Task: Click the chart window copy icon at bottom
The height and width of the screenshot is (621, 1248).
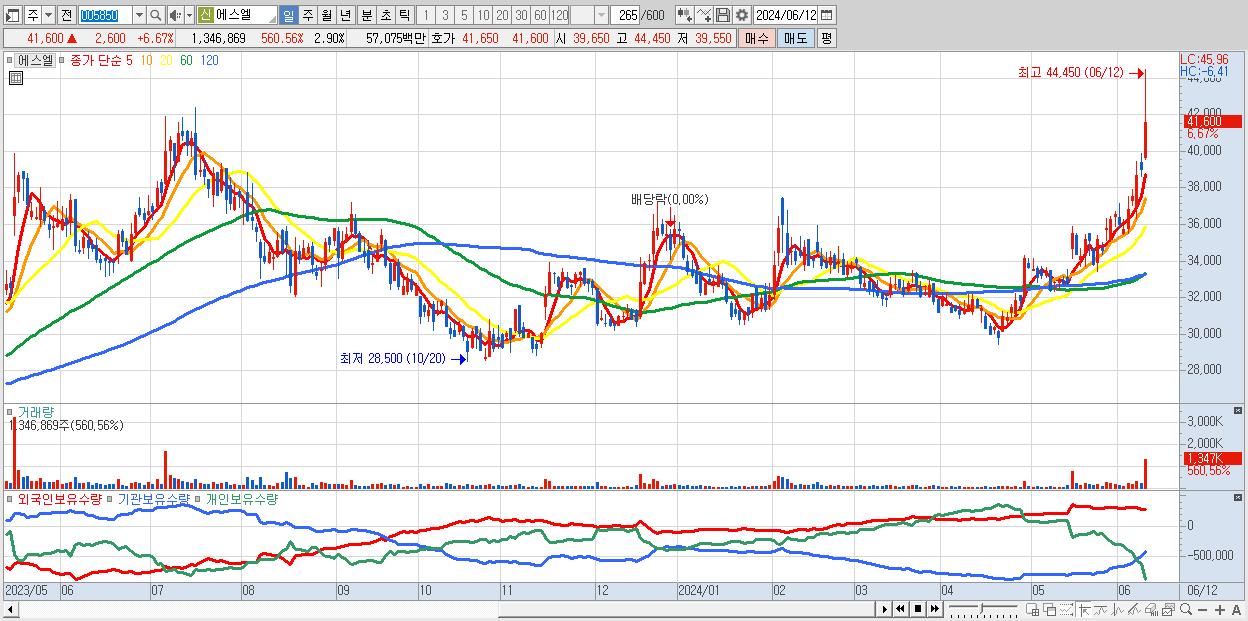Action: point(1169,609)
